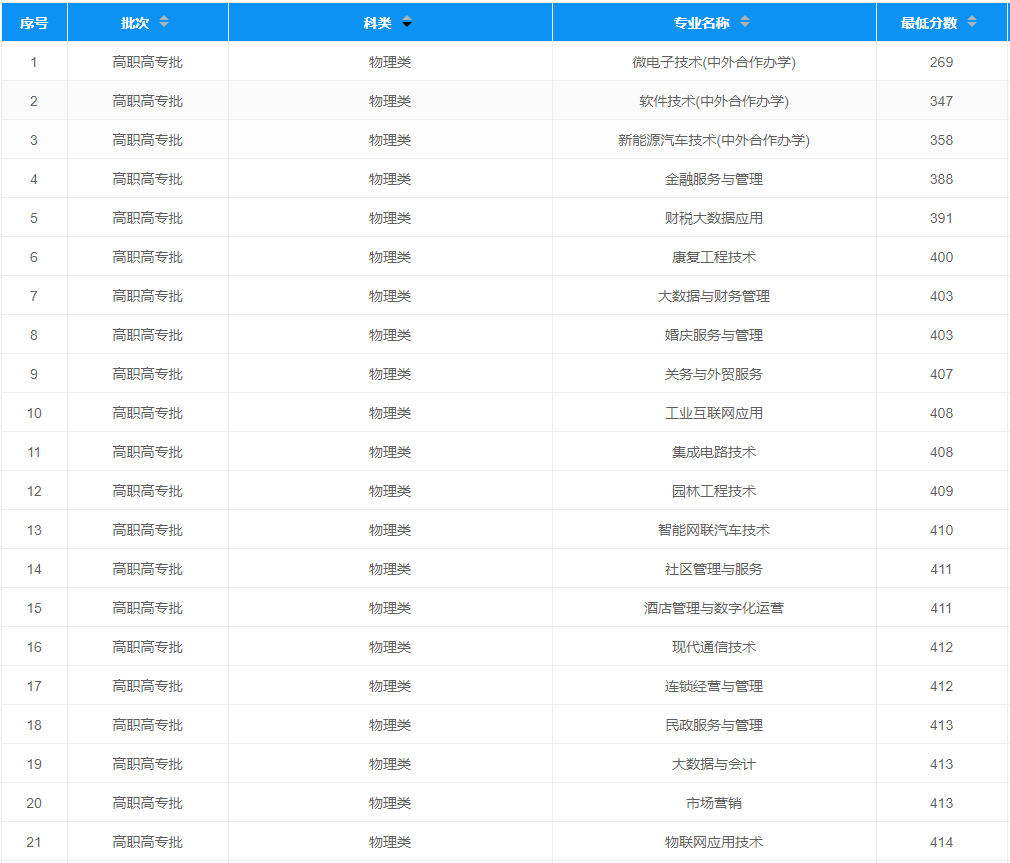1010x863 pixels.
Task: Select 工业互联网应用 in the table
Action: pos(713,413)
